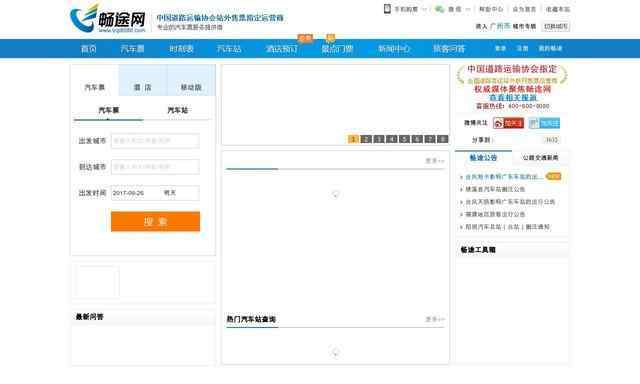
Task: Expand the 微信 dropdown arrow
Action: click(x=468, y=9)
